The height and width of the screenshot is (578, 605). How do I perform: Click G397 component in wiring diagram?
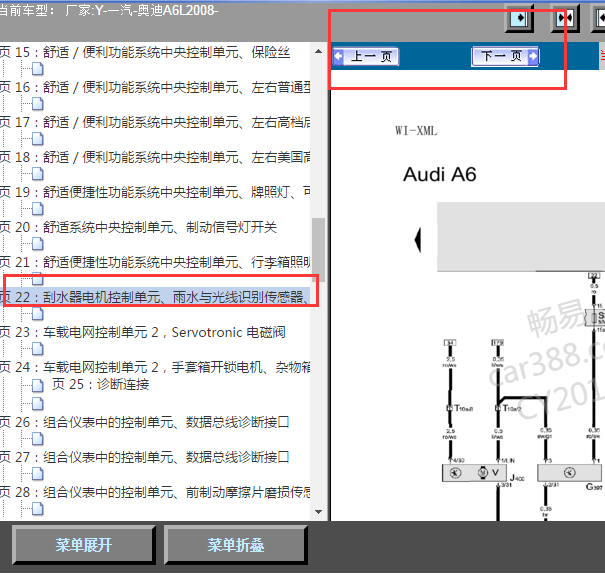point(570,473)
